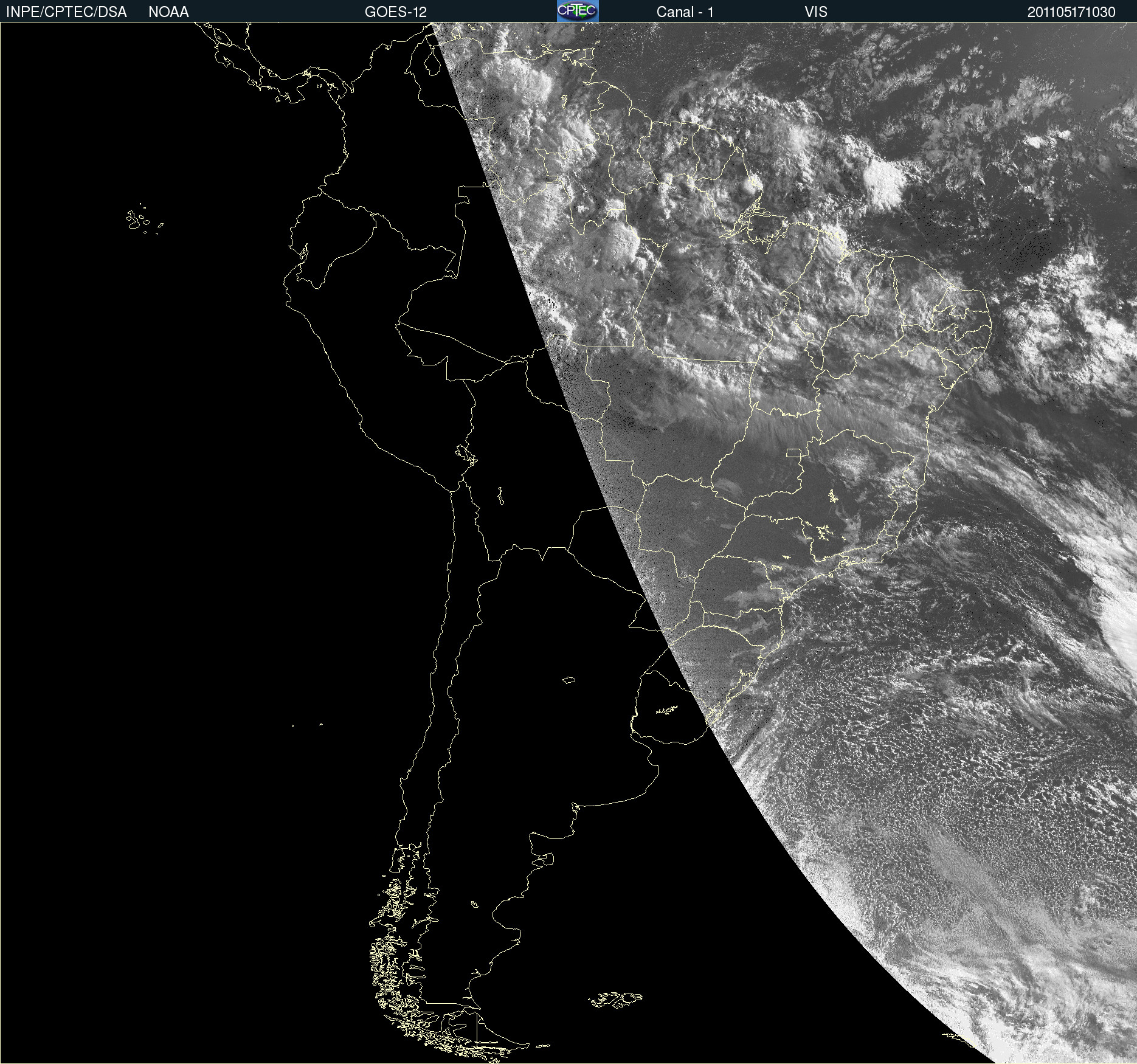Click the NOAA label in the header
The width and height of the screenshot is (1137, 1064).
pos(168,12)
